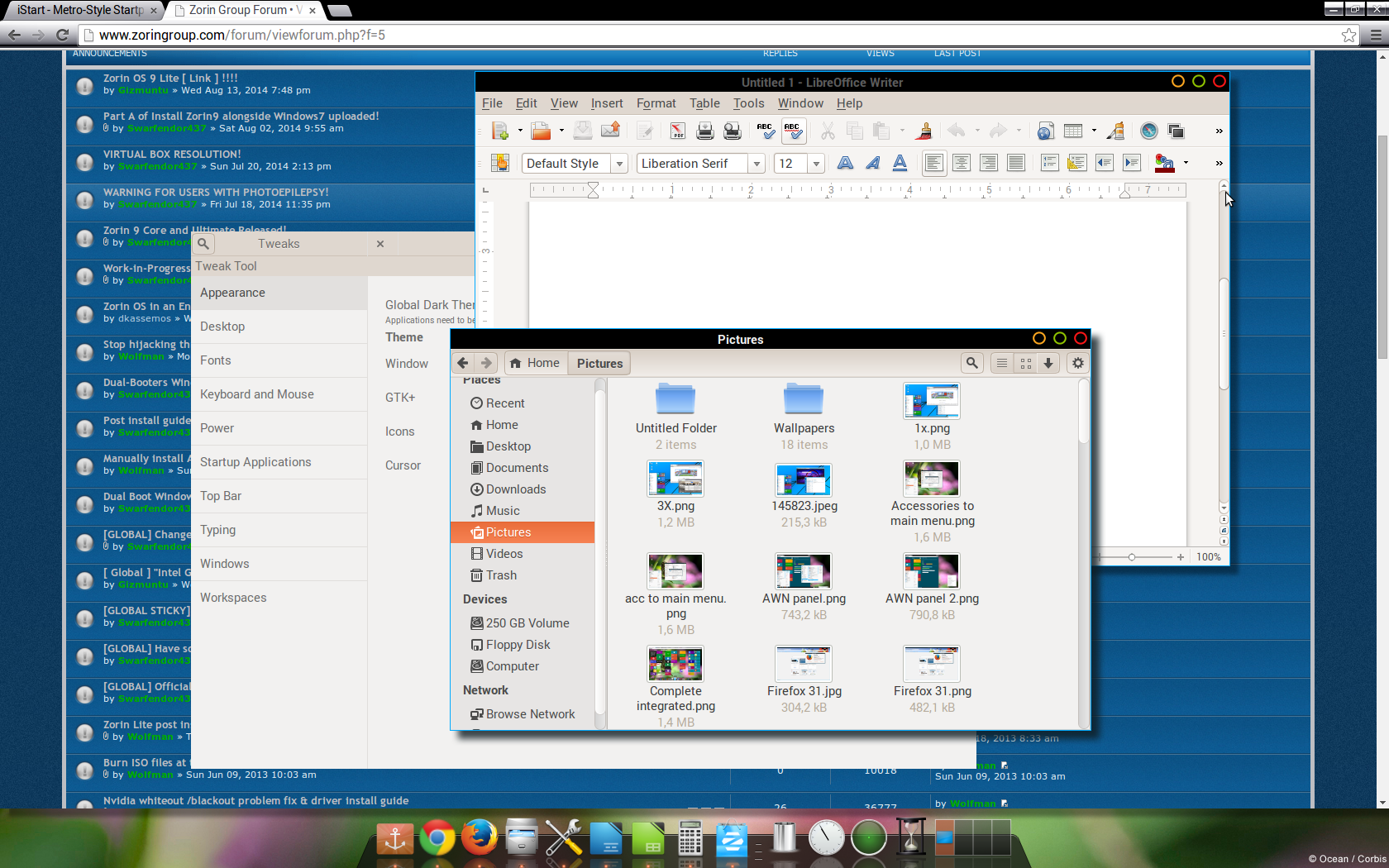Screen dimensions: 1389x868
Task: Click the zoom slider in Writer status bar
Action: click(1132, 557)
